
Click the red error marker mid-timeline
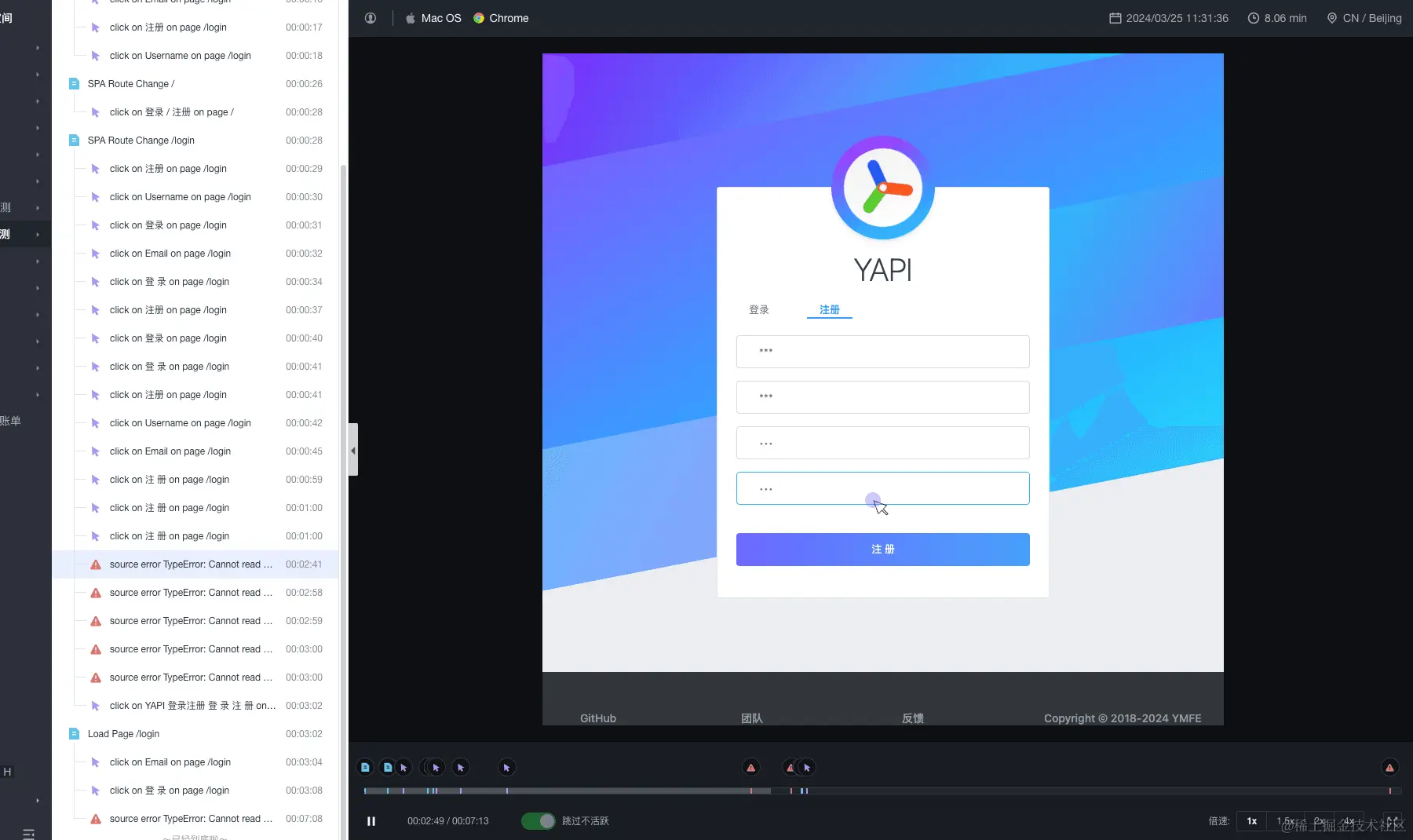[x=751, y=767]
